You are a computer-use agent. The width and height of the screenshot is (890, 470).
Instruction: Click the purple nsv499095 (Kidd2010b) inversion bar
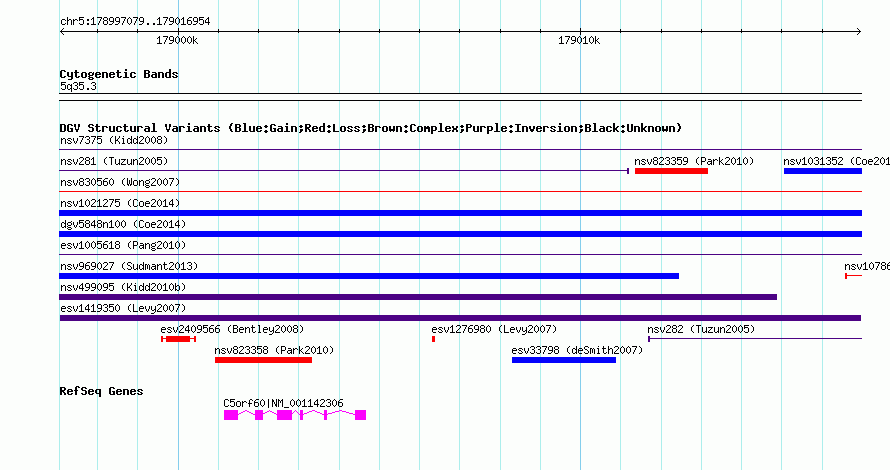pos(418,297)
